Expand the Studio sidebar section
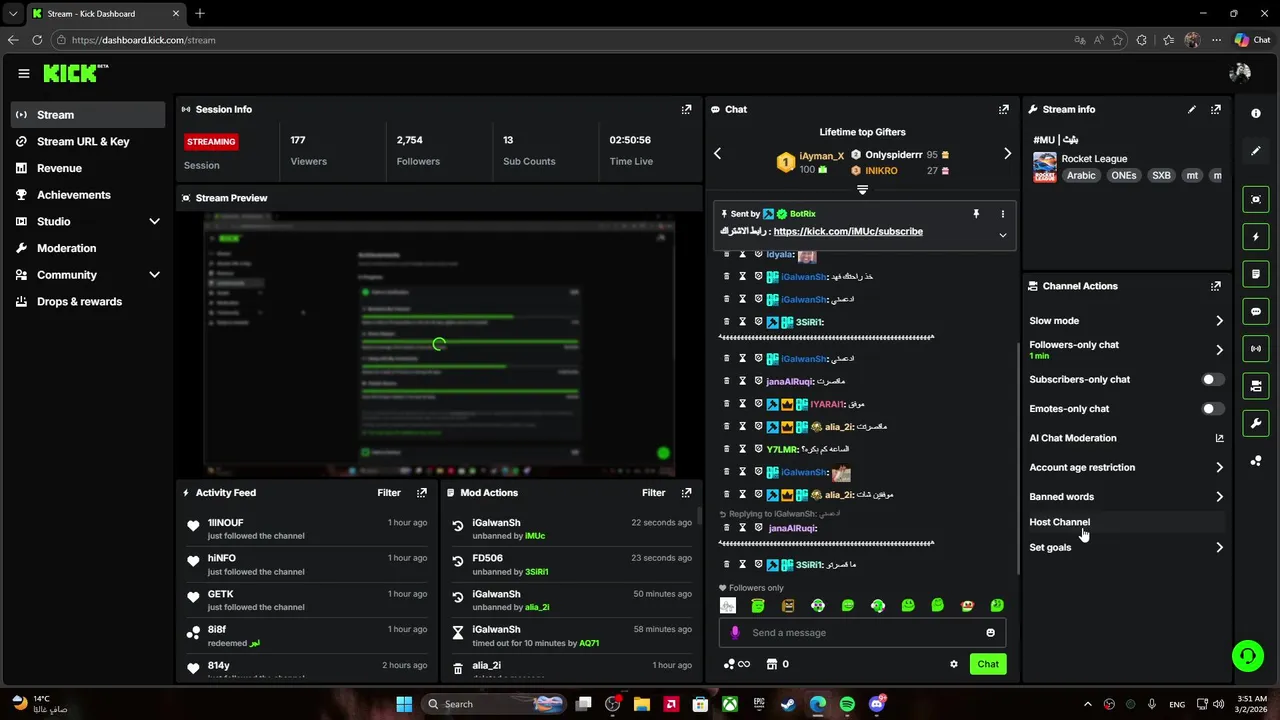The width and height of the screenshot is (1280, 720). pos(154,222)
